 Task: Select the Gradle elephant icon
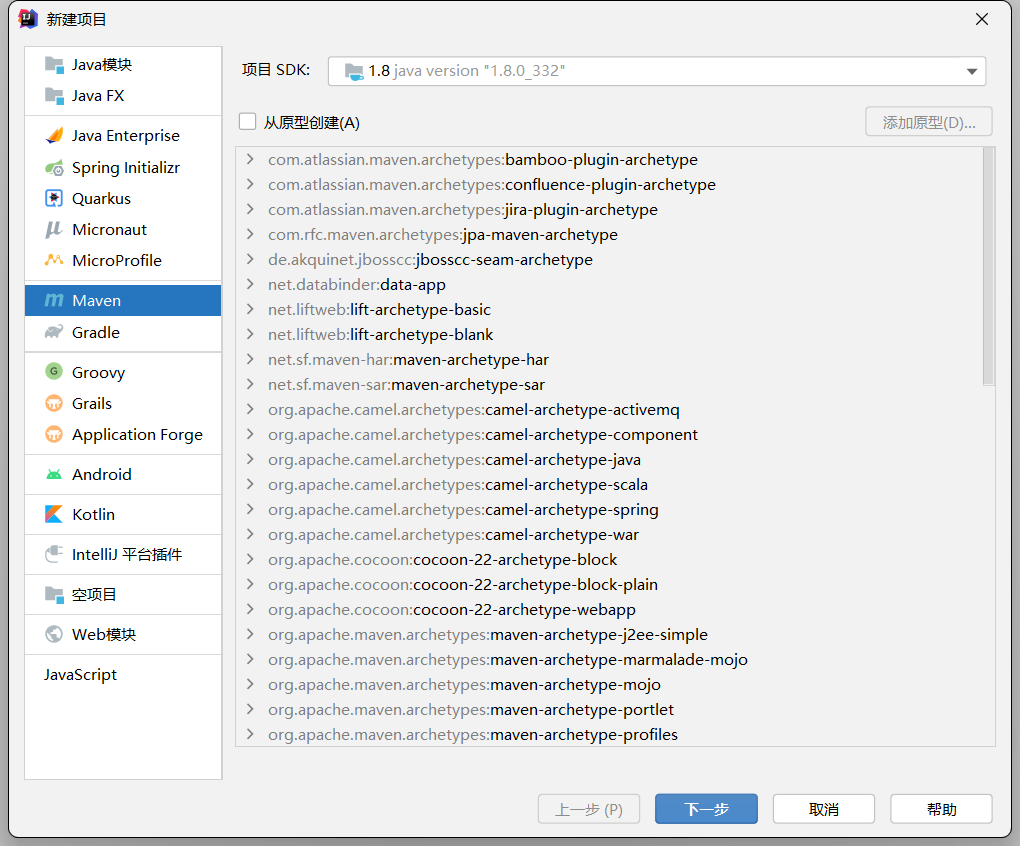pyautogui.click(x=54, y=332)
